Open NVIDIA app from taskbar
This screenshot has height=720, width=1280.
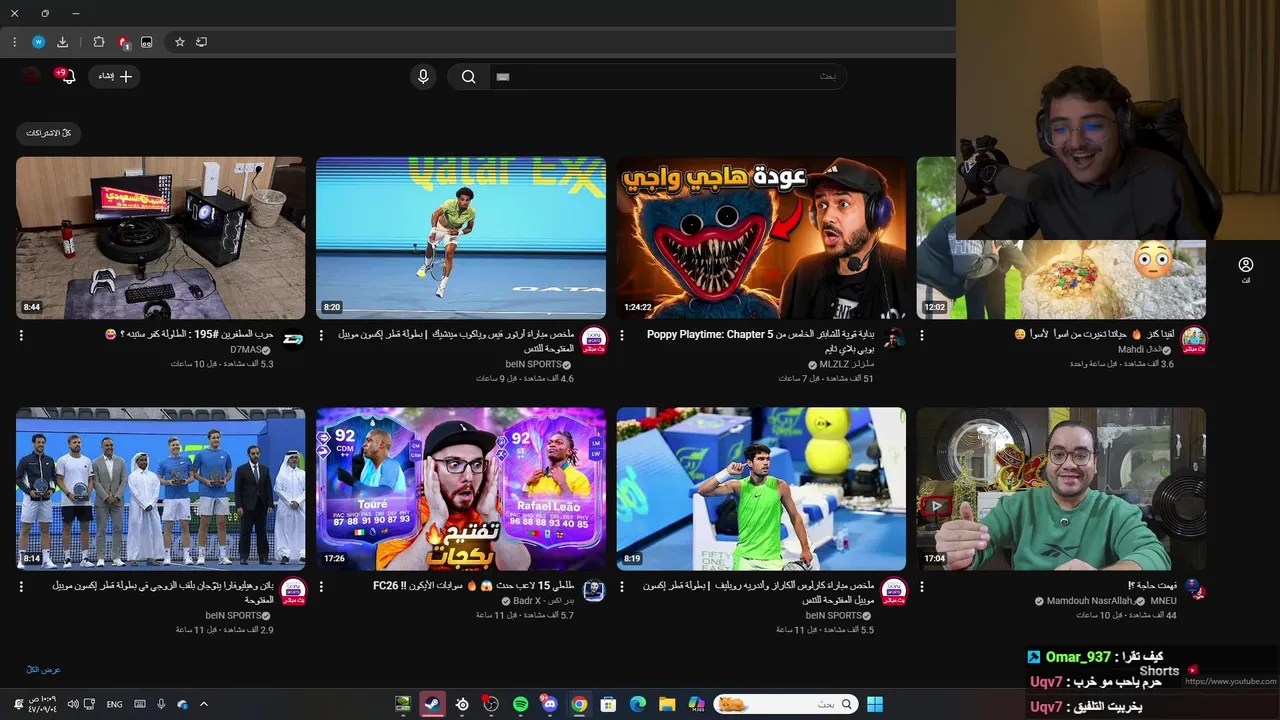403,704
